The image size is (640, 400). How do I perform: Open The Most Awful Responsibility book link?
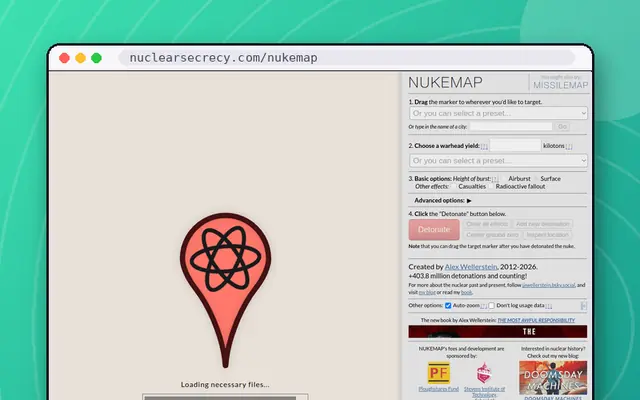tap(536, 320)
